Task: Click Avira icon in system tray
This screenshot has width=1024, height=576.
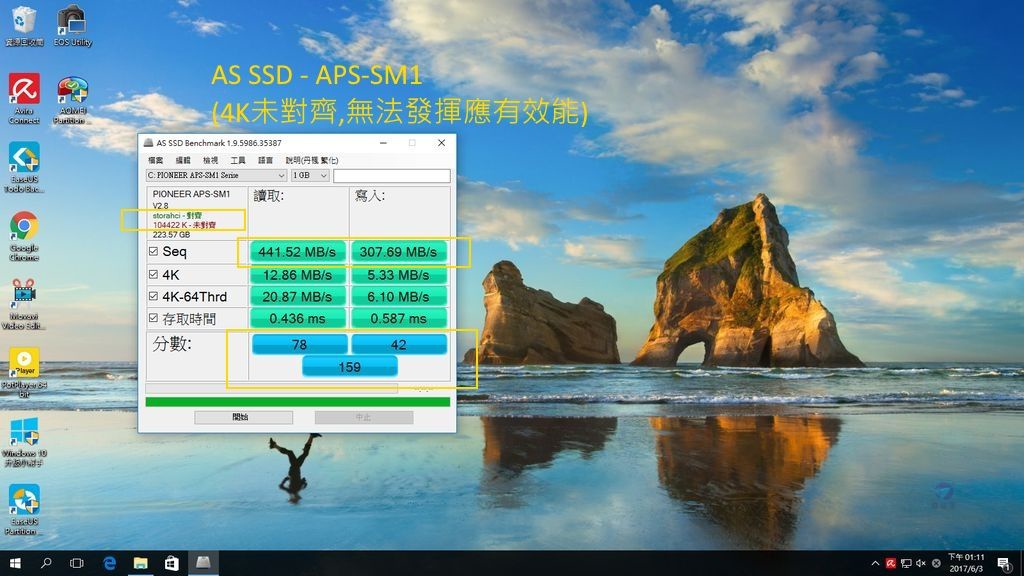Action: [890, 563]
